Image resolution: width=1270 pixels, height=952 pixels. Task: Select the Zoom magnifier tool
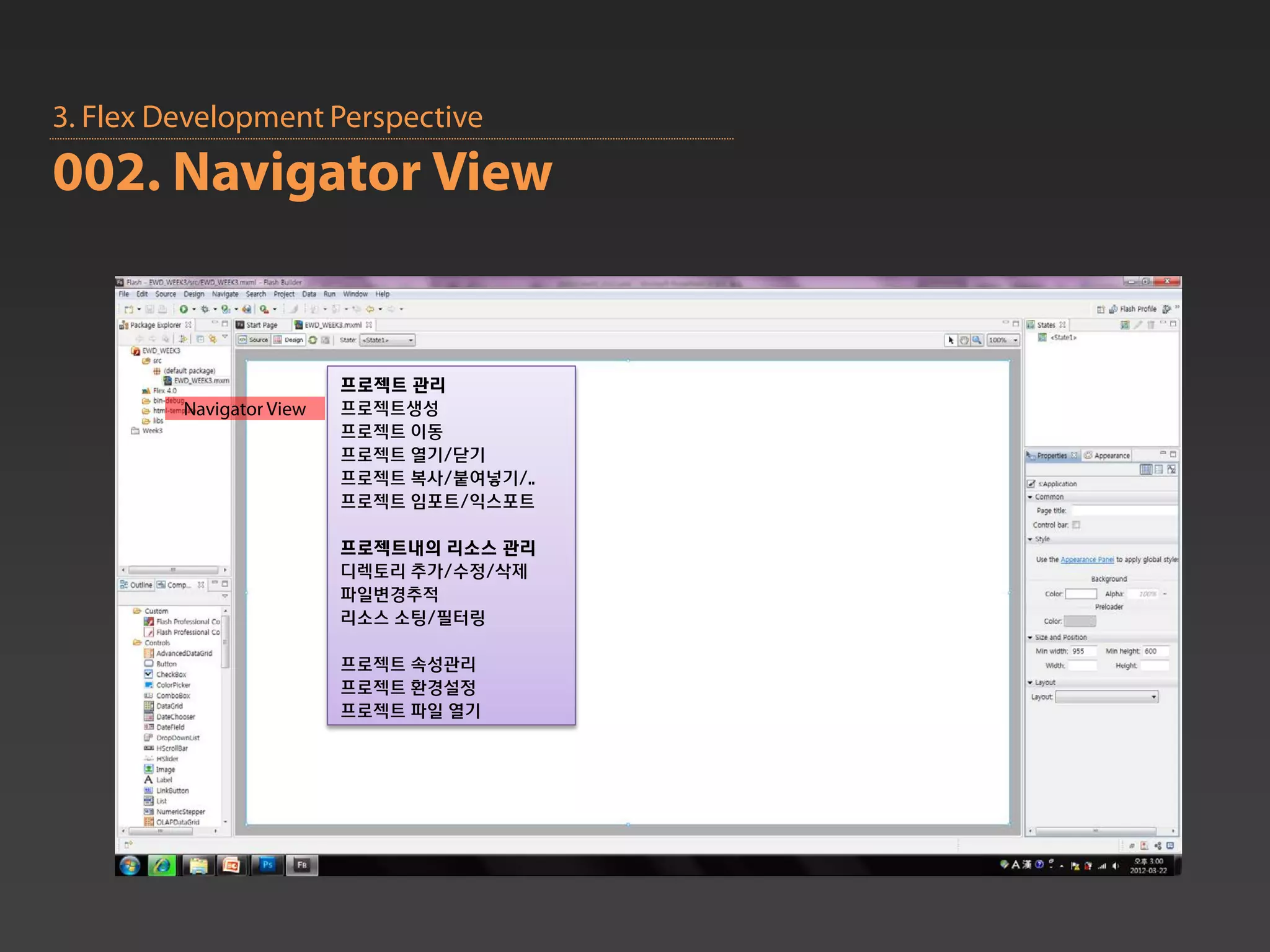point(977,340)
